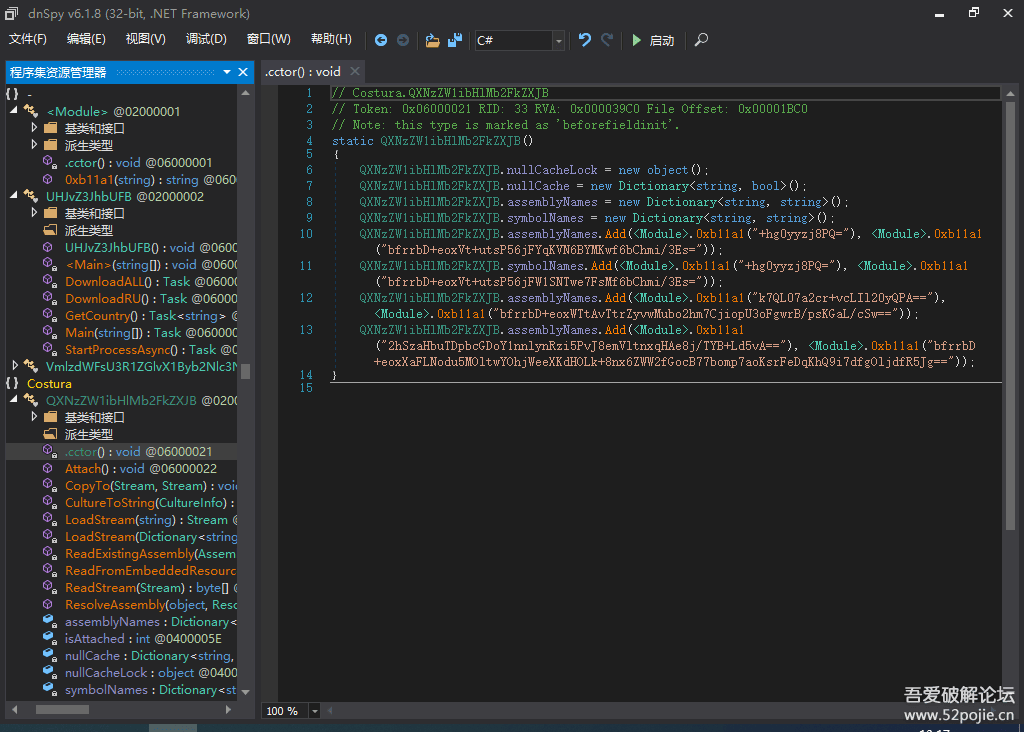Click the assembly explorer vertical scrollbar thumb
This screenshot has height=732, width=1024.
[x=245, y=371]
